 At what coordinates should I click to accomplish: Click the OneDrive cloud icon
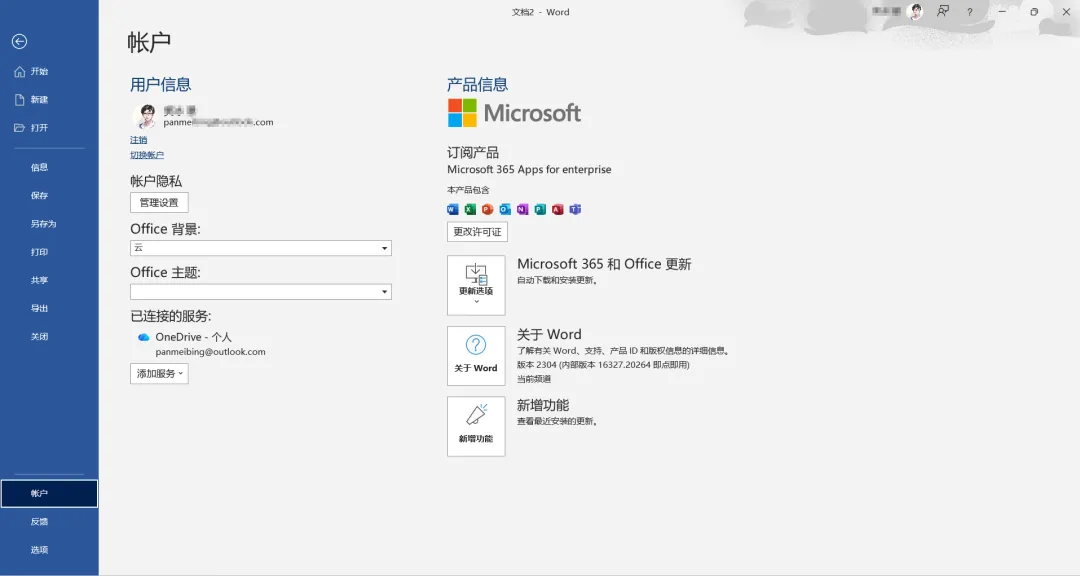coord(143,338)
